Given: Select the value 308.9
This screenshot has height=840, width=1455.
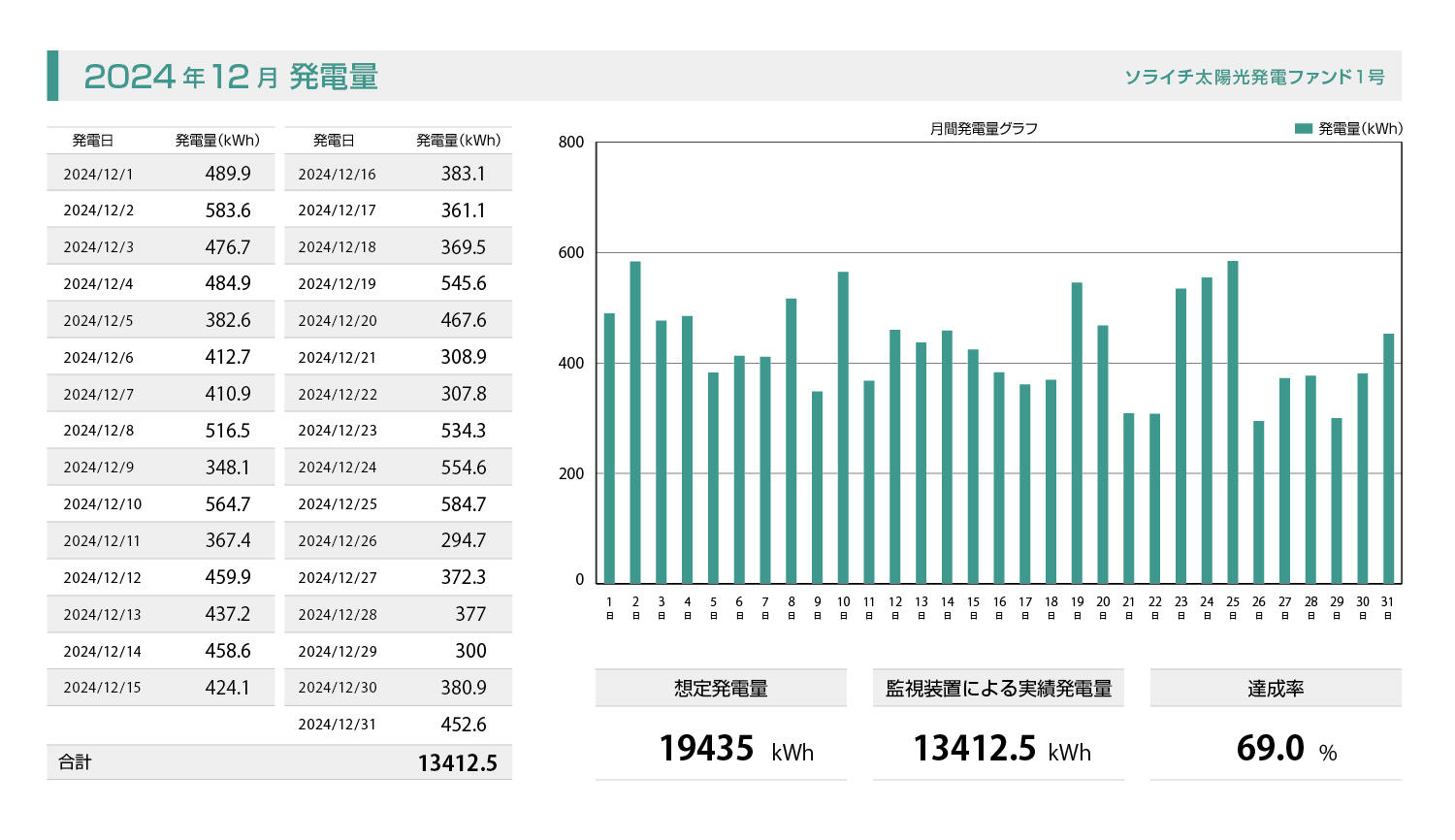Looking at the screenshot, I should point(464,357).
